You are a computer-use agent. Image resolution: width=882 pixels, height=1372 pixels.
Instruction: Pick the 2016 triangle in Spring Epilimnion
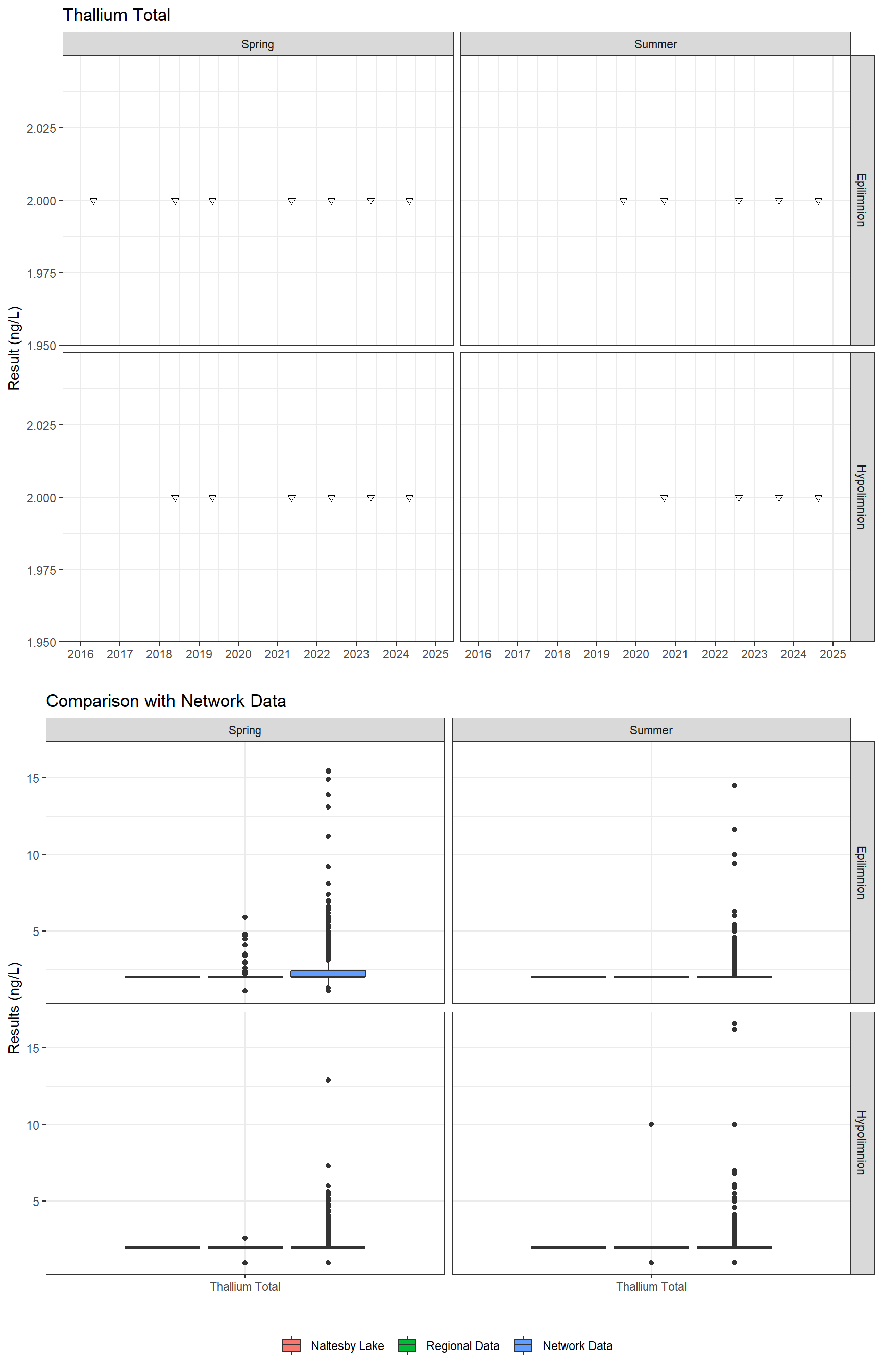(x=93, y=201)
